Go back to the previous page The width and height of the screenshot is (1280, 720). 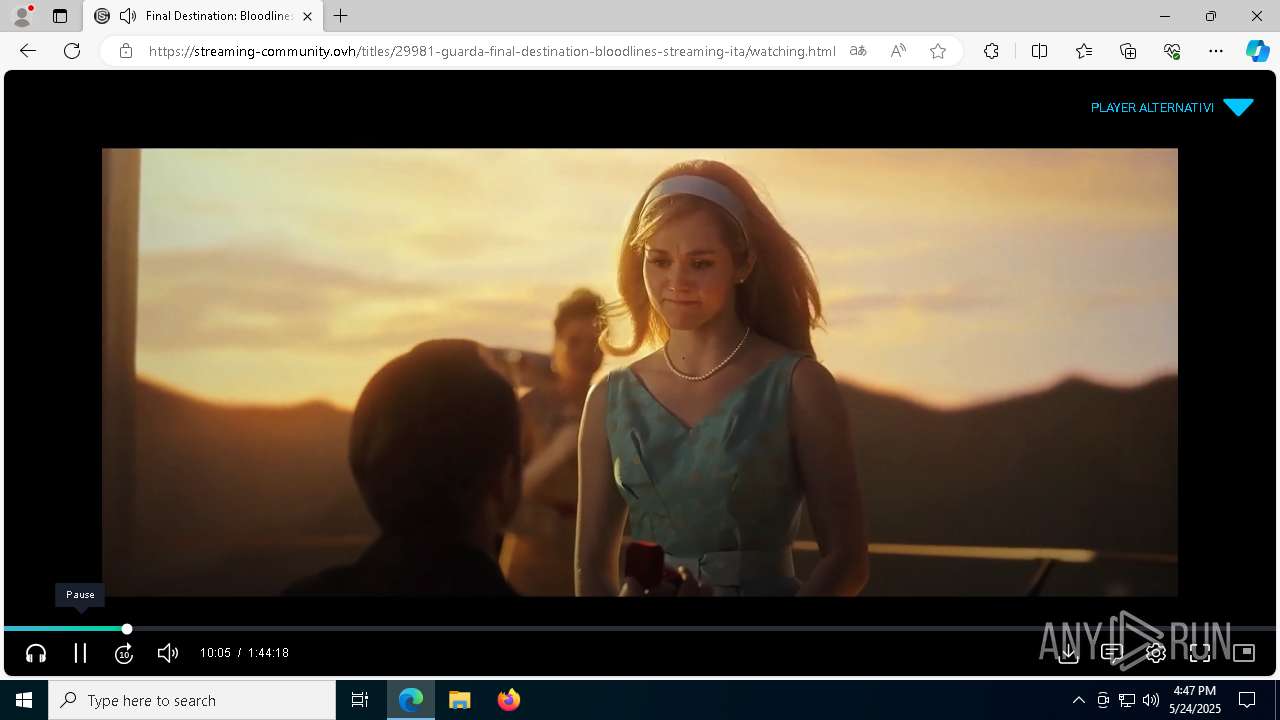click(x=28, y=51)
